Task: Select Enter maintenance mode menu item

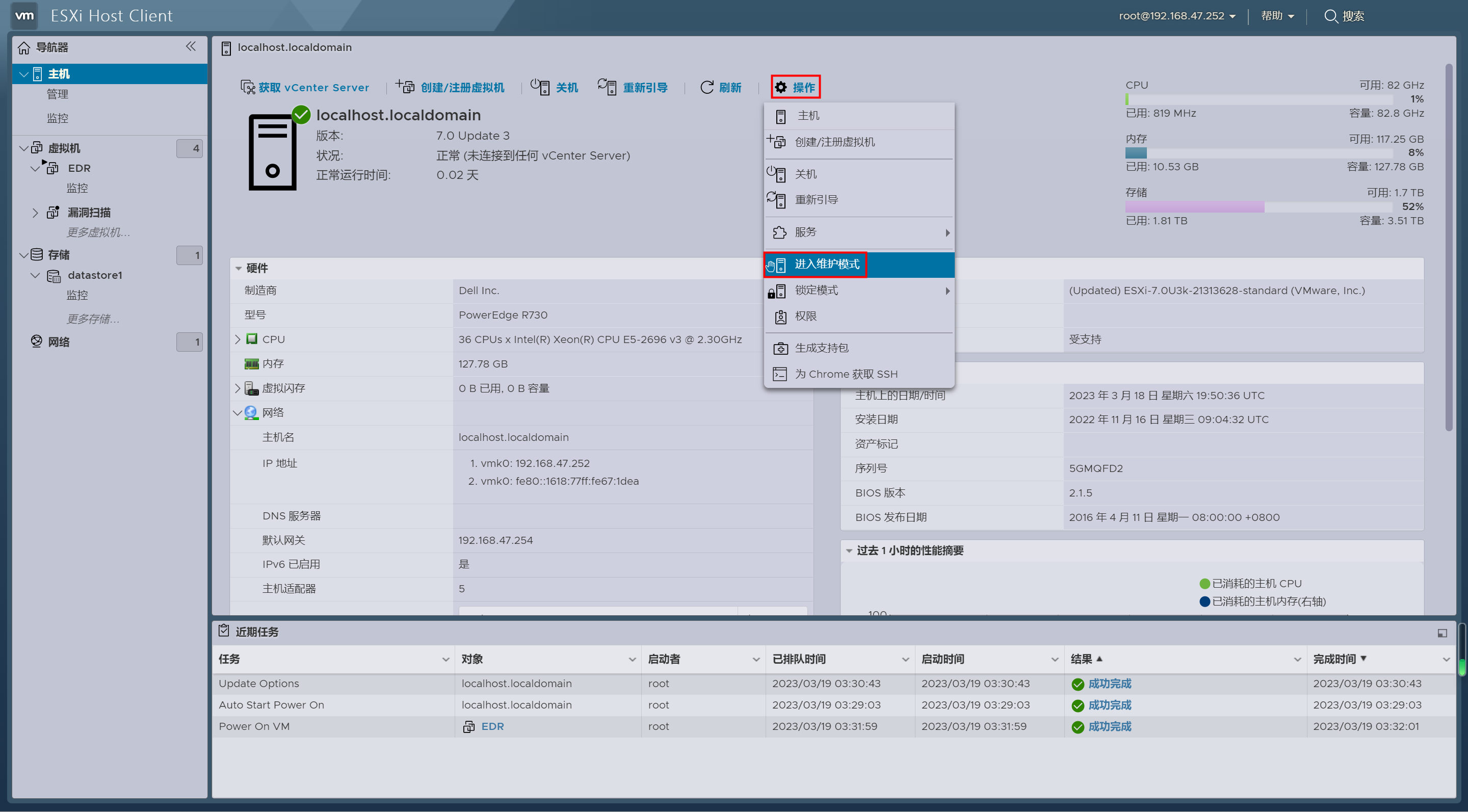Action: (x=859, y=265)
